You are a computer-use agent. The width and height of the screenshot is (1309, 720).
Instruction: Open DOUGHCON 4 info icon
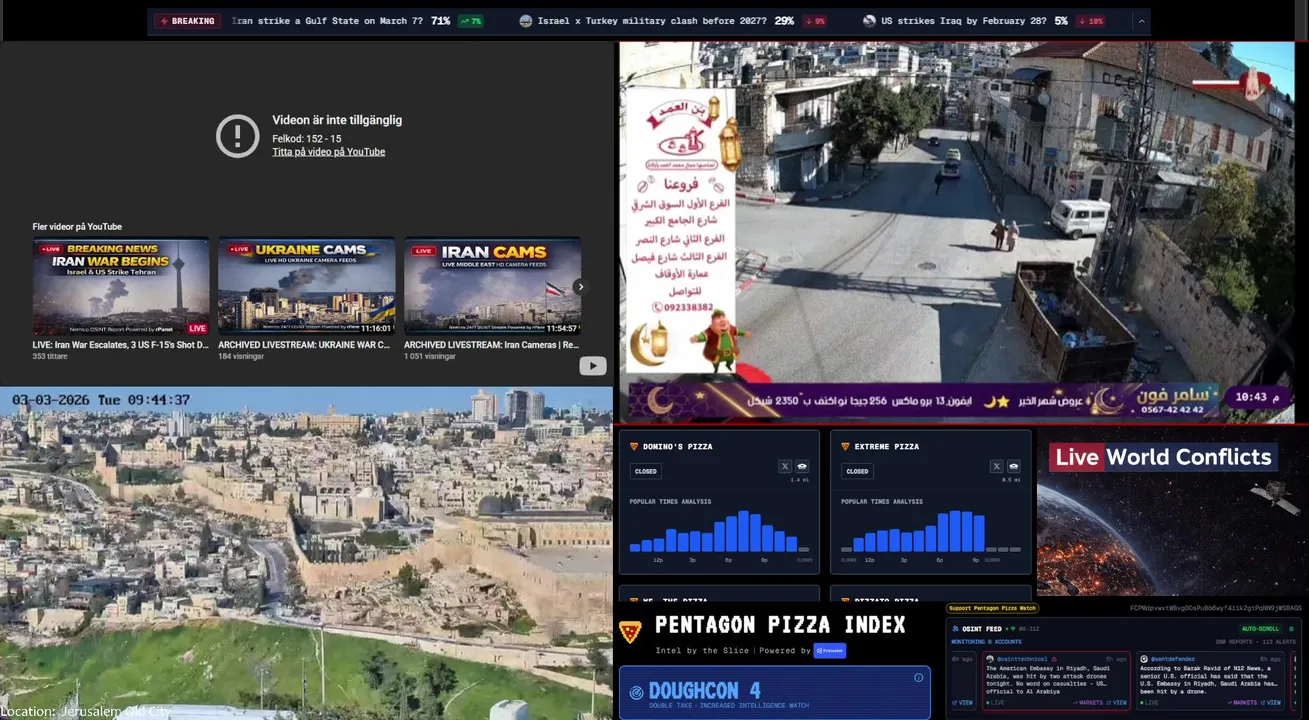coord(918,678)
